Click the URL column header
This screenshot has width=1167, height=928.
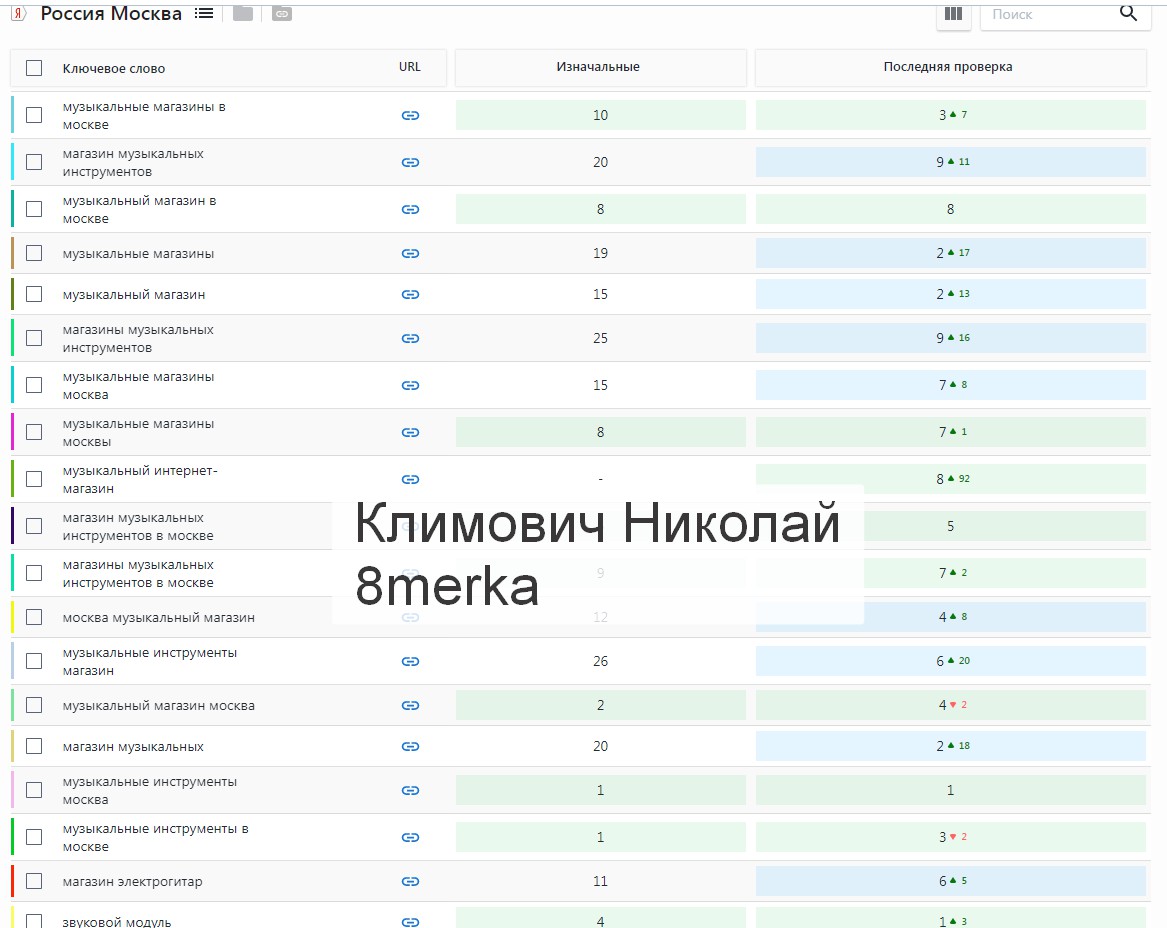click(409, 67)
